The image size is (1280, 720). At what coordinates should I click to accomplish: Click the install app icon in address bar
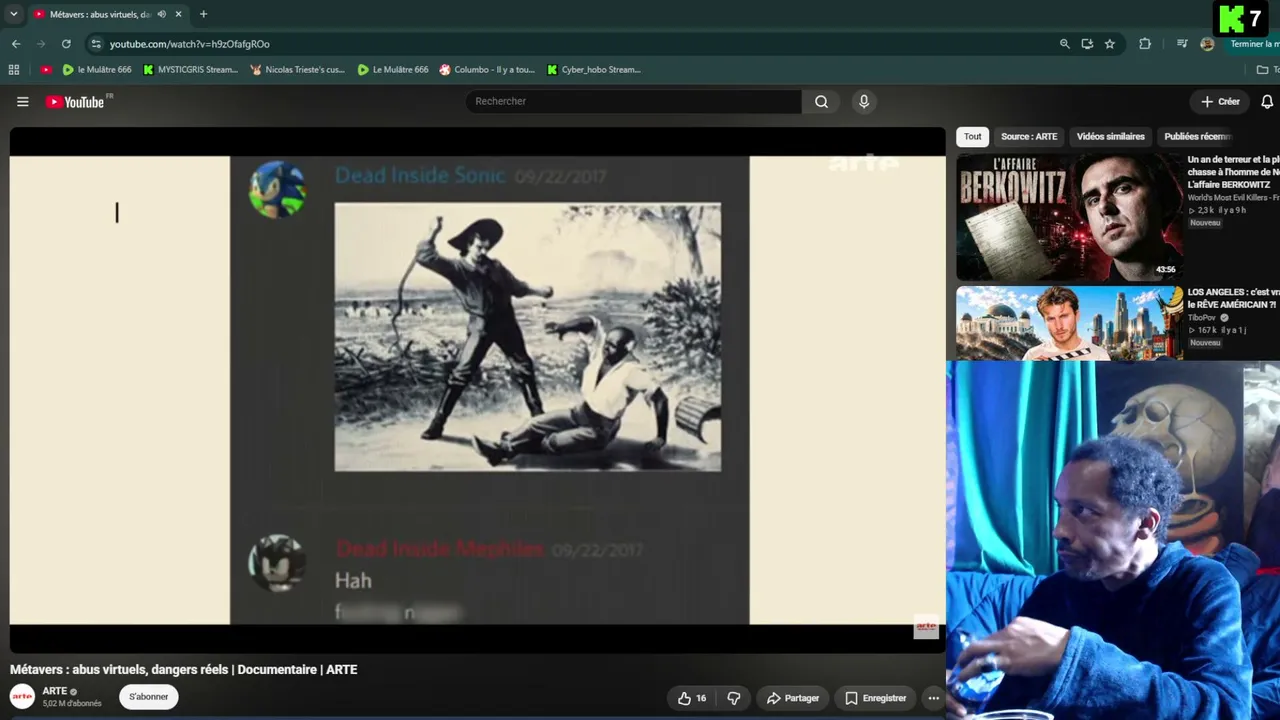1087,44
